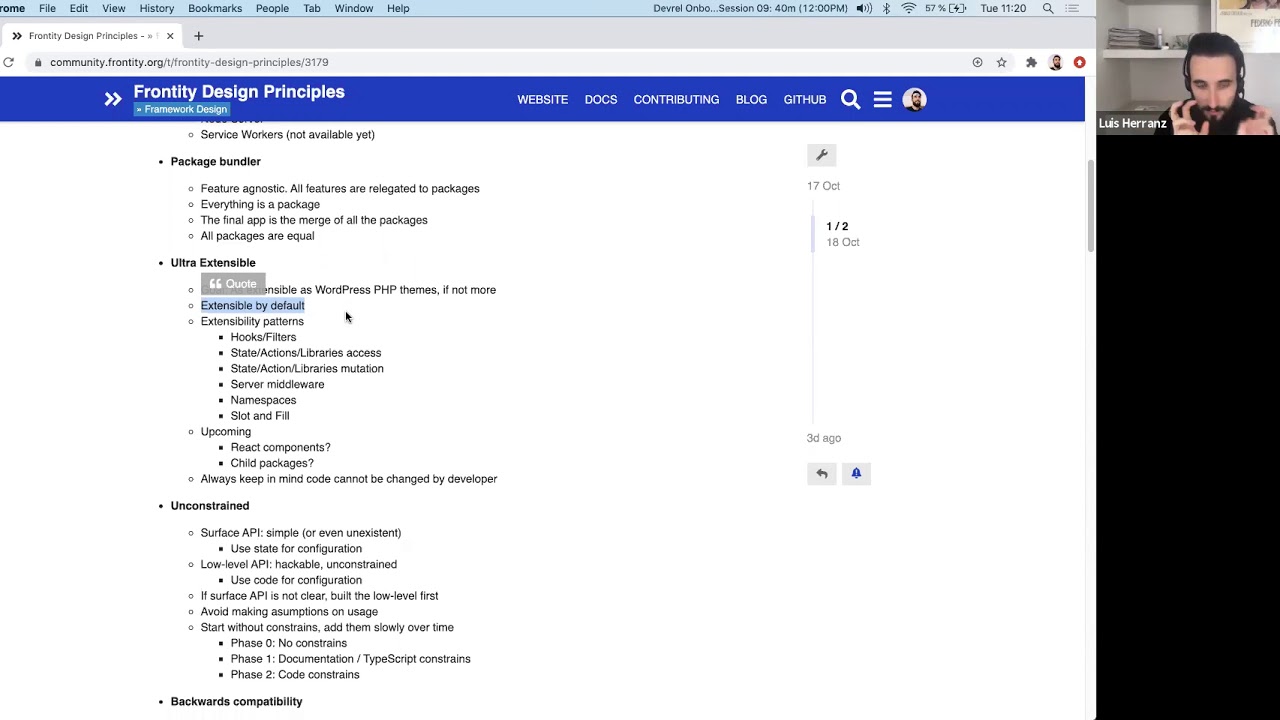Open the browser extensions puzzle icon
1280x720 pixels.
click(x=1031, y=62)
